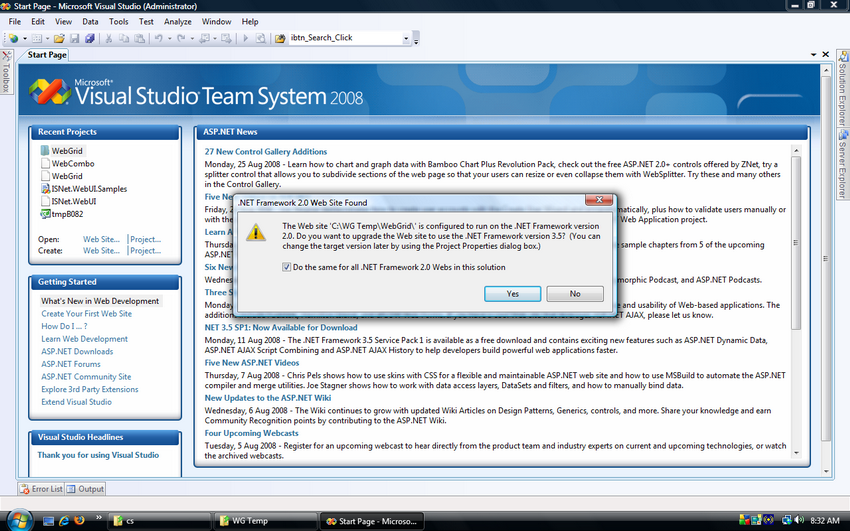Viewport: 850px width, 531px height.
Task: Launch Firefox from quick launch
Action: [x=80, y=521]
